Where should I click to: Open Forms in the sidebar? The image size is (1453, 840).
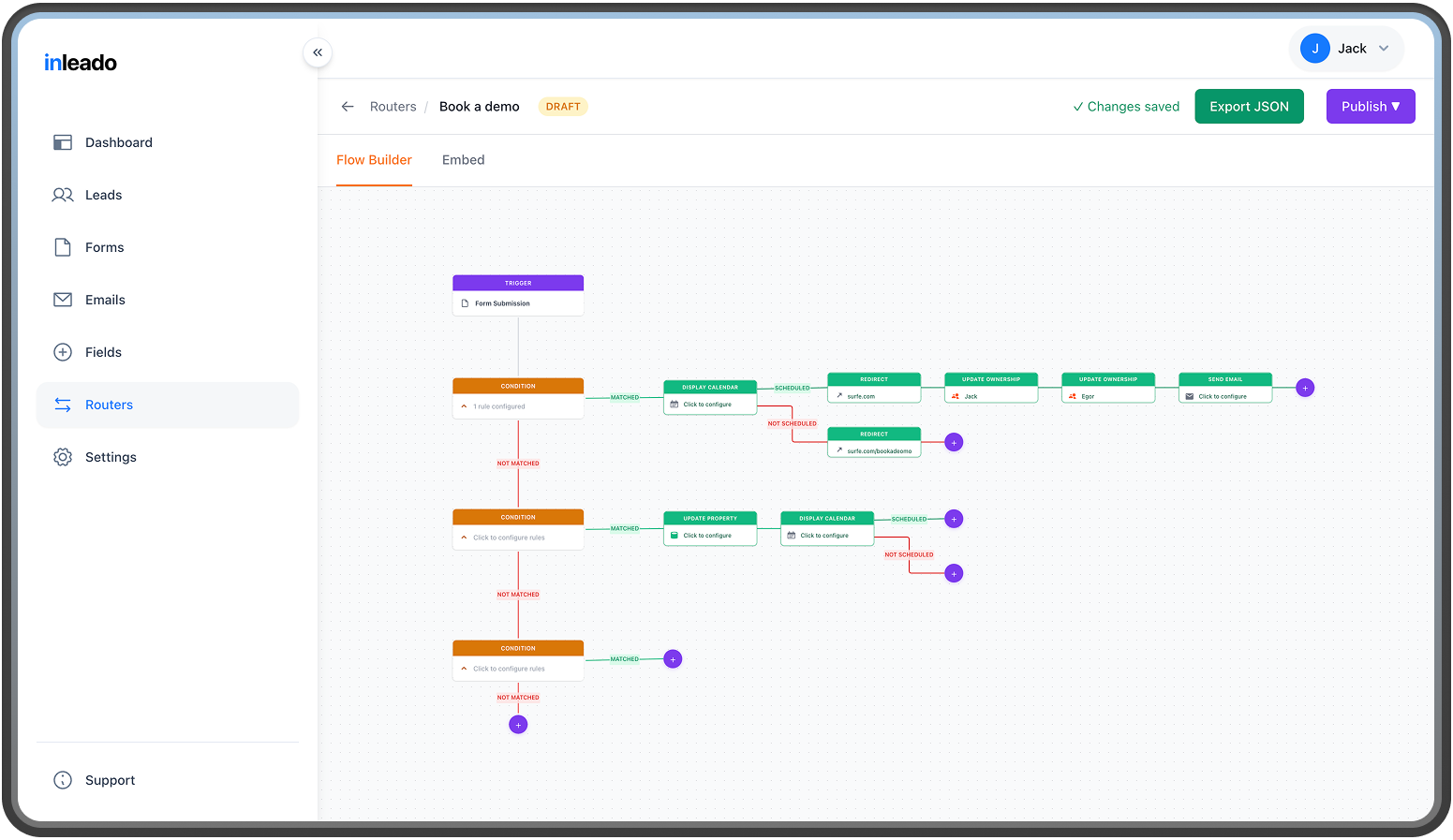coord(168,247)
